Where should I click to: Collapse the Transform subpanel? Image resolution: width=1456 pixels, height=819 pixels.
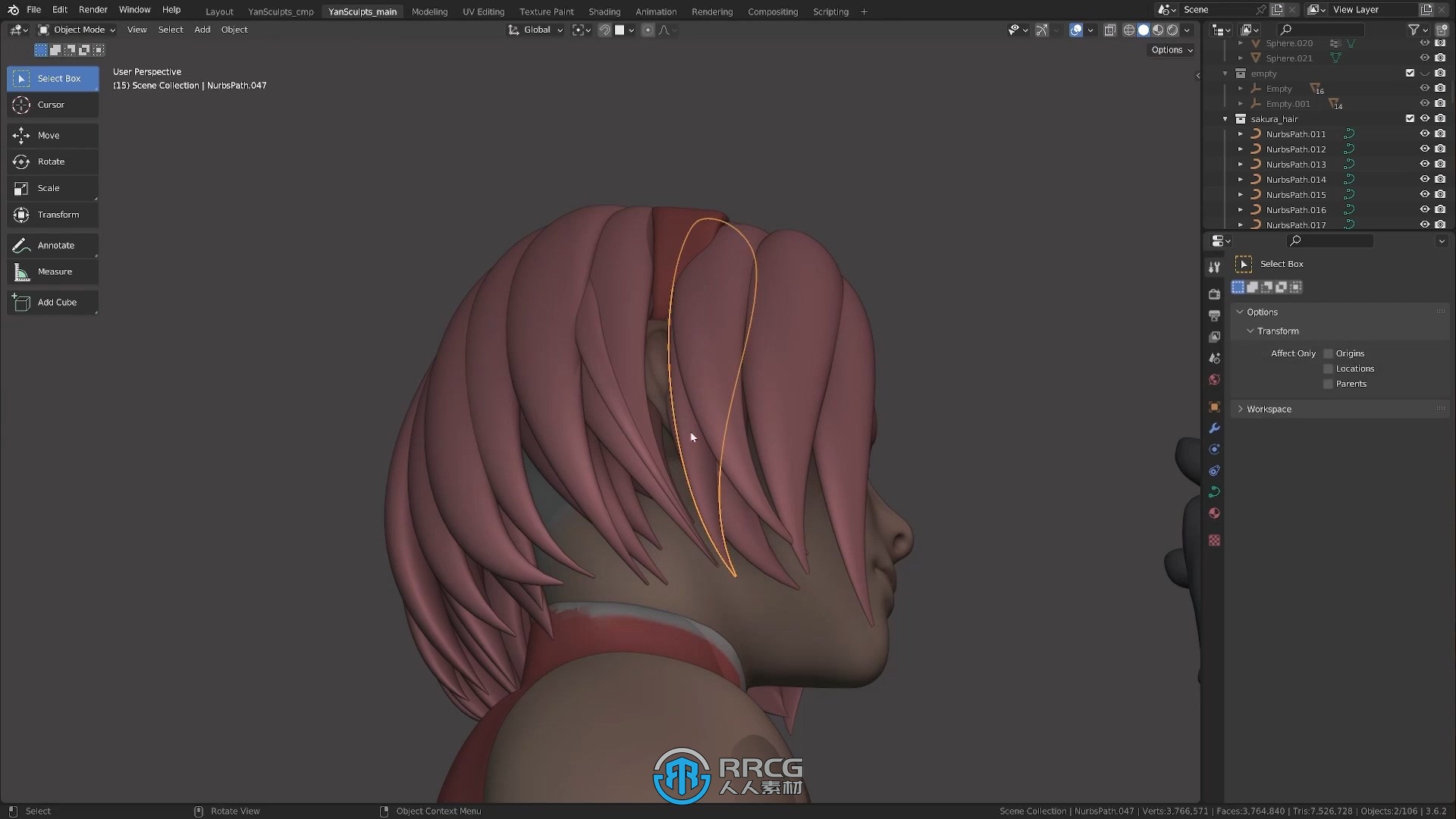pos(1250,331)
